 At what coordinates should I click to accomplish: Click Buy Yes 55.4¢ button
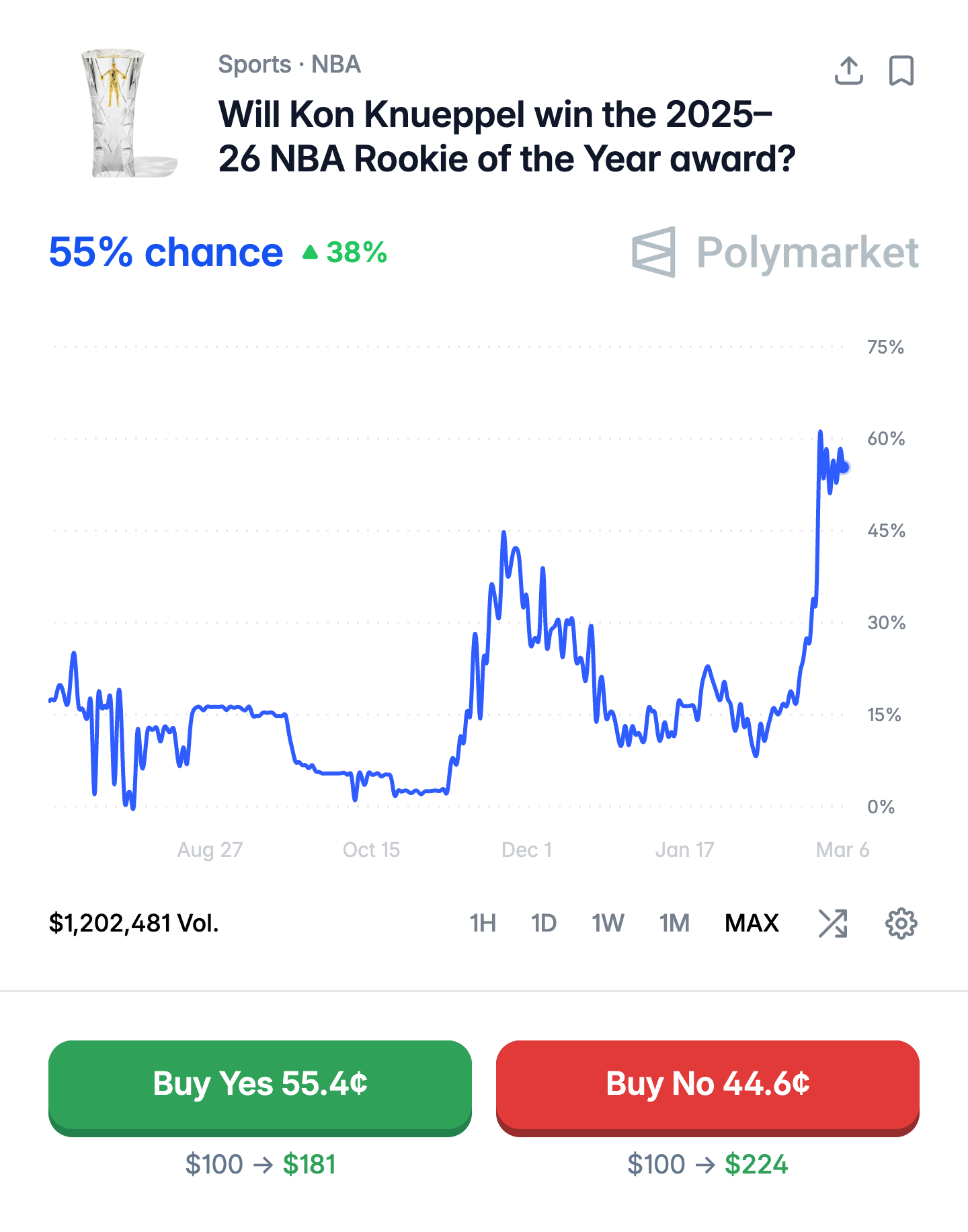coord(260,1085)
